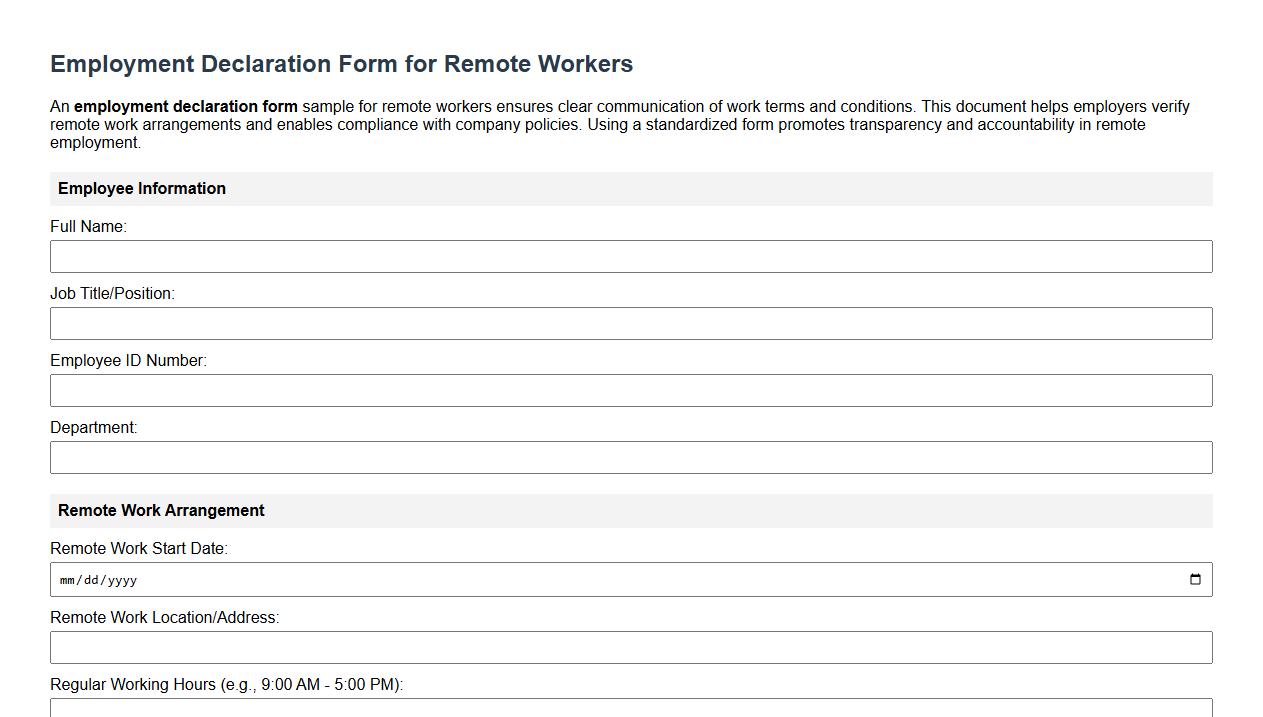Click the Employment Declaration Form page title
The height and width of the screenshot is (717, 1263).
341,63
